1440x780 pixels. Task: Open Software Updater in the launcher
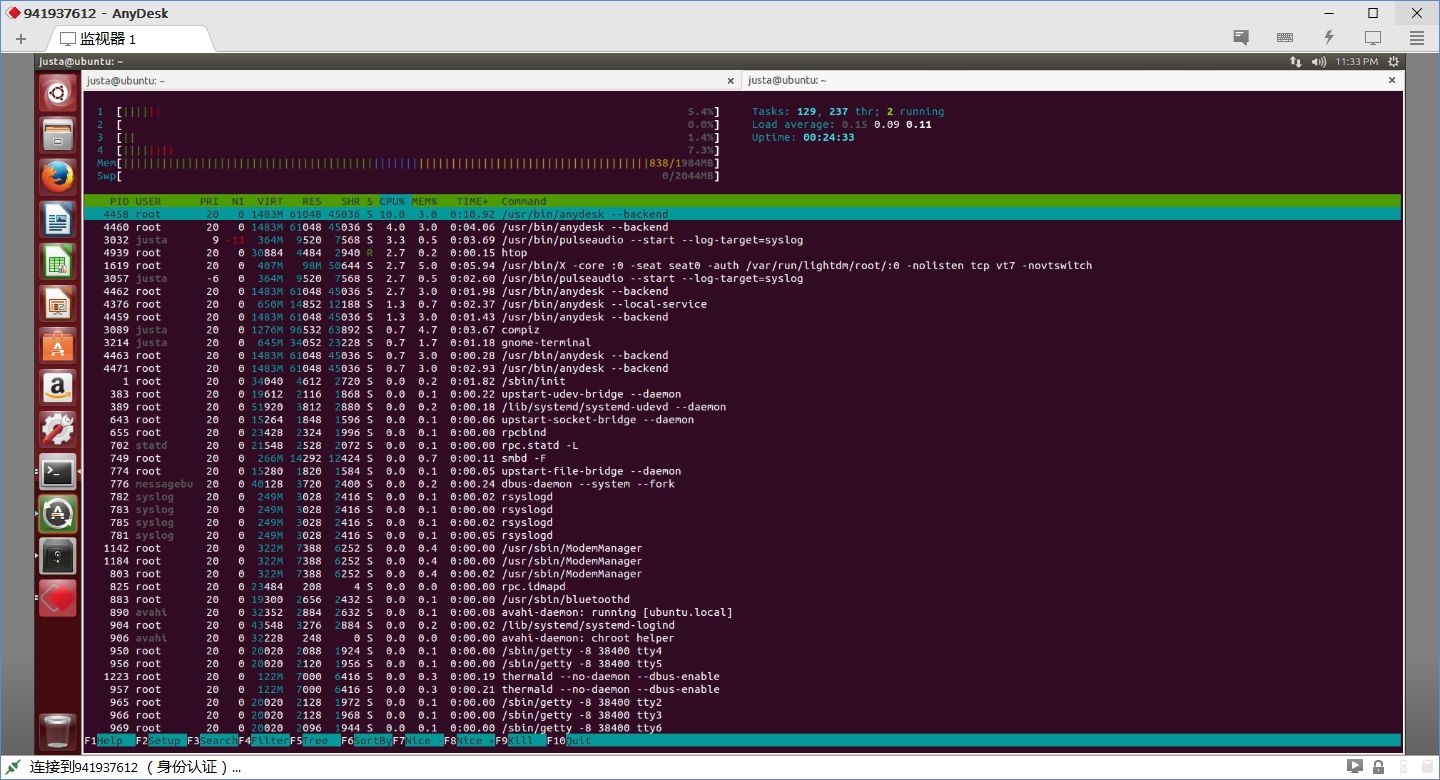[58, 514]
